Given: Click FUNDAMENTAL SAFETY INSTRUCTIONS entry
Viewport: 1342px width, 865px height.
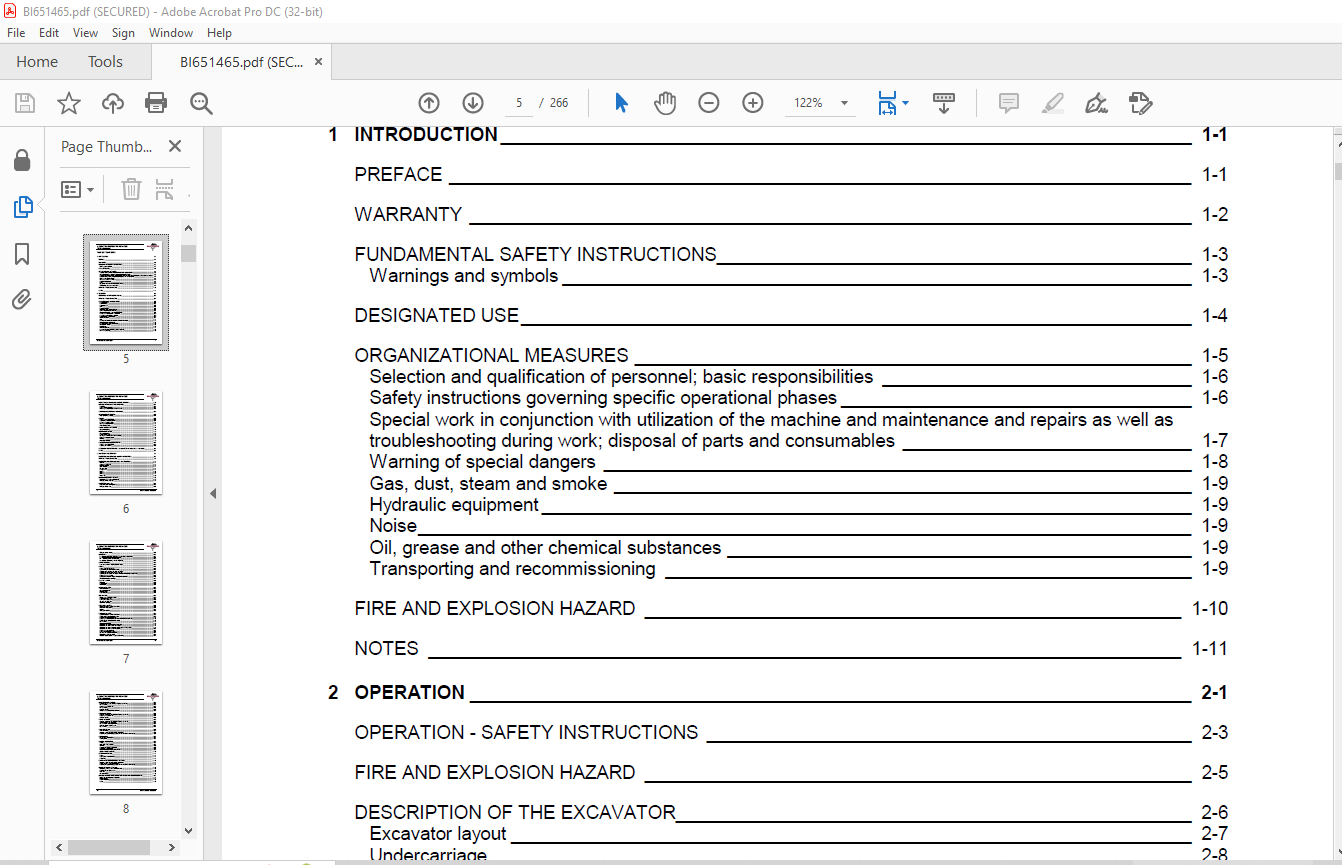Looking at the screenshot, I should tap(535, 254).
